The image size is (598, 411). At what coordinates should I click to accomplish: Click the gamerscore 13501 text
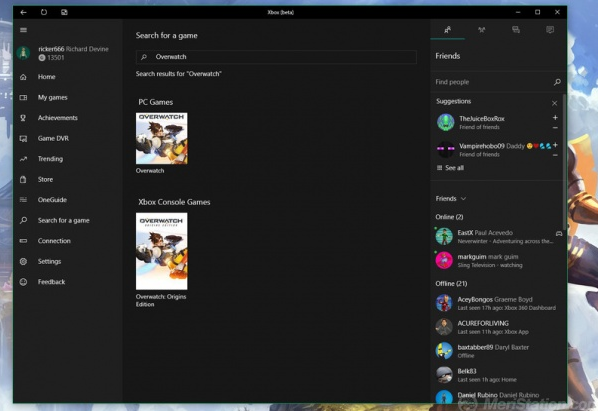56,58
